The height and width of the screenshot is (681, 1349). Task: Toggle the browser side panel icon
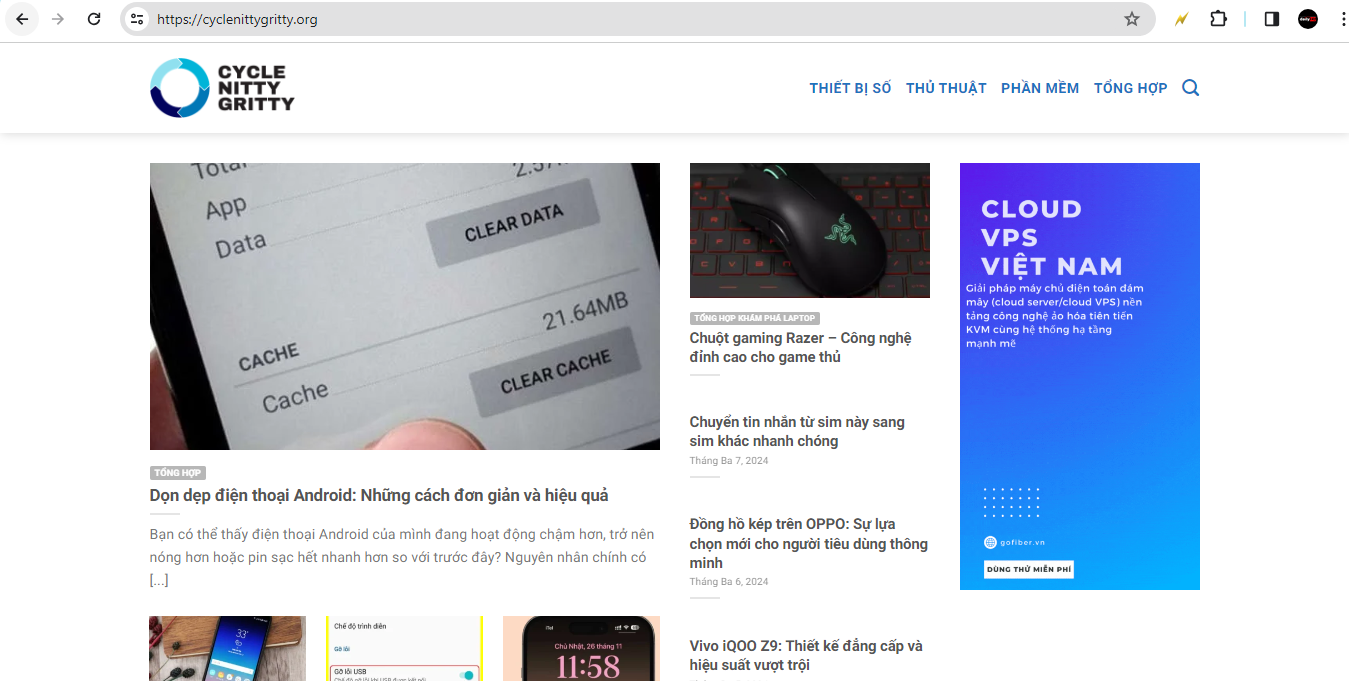[x=1272, y=19]
